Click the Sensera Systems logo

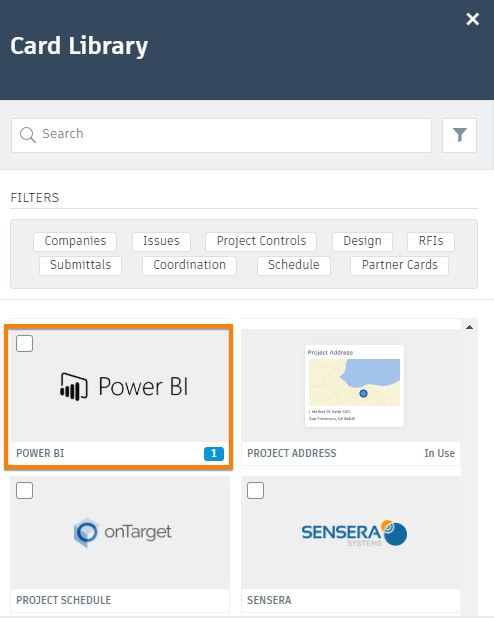coord(354,533)
